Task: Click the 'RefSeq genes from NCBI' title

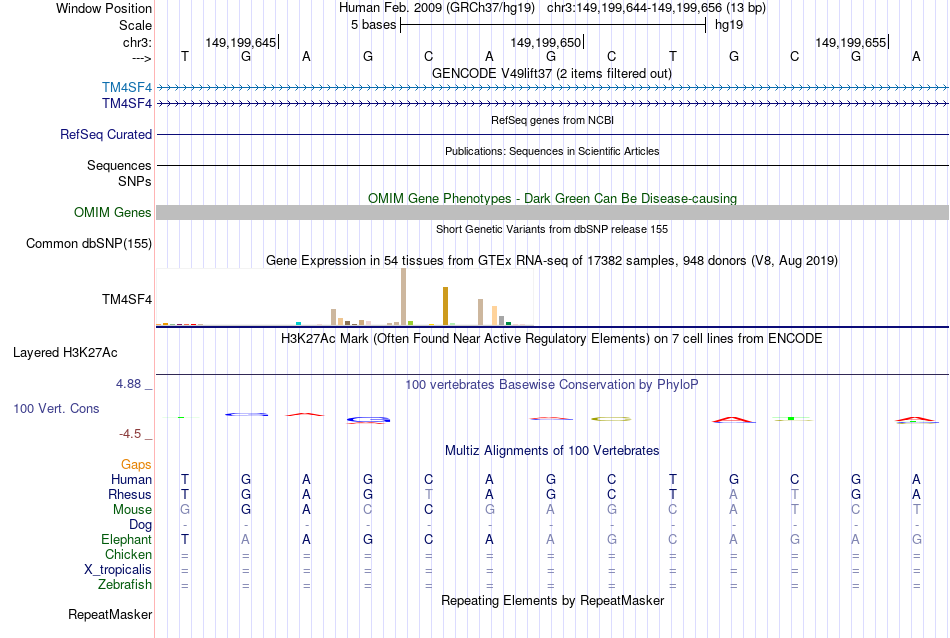Action: click(553, 120)
